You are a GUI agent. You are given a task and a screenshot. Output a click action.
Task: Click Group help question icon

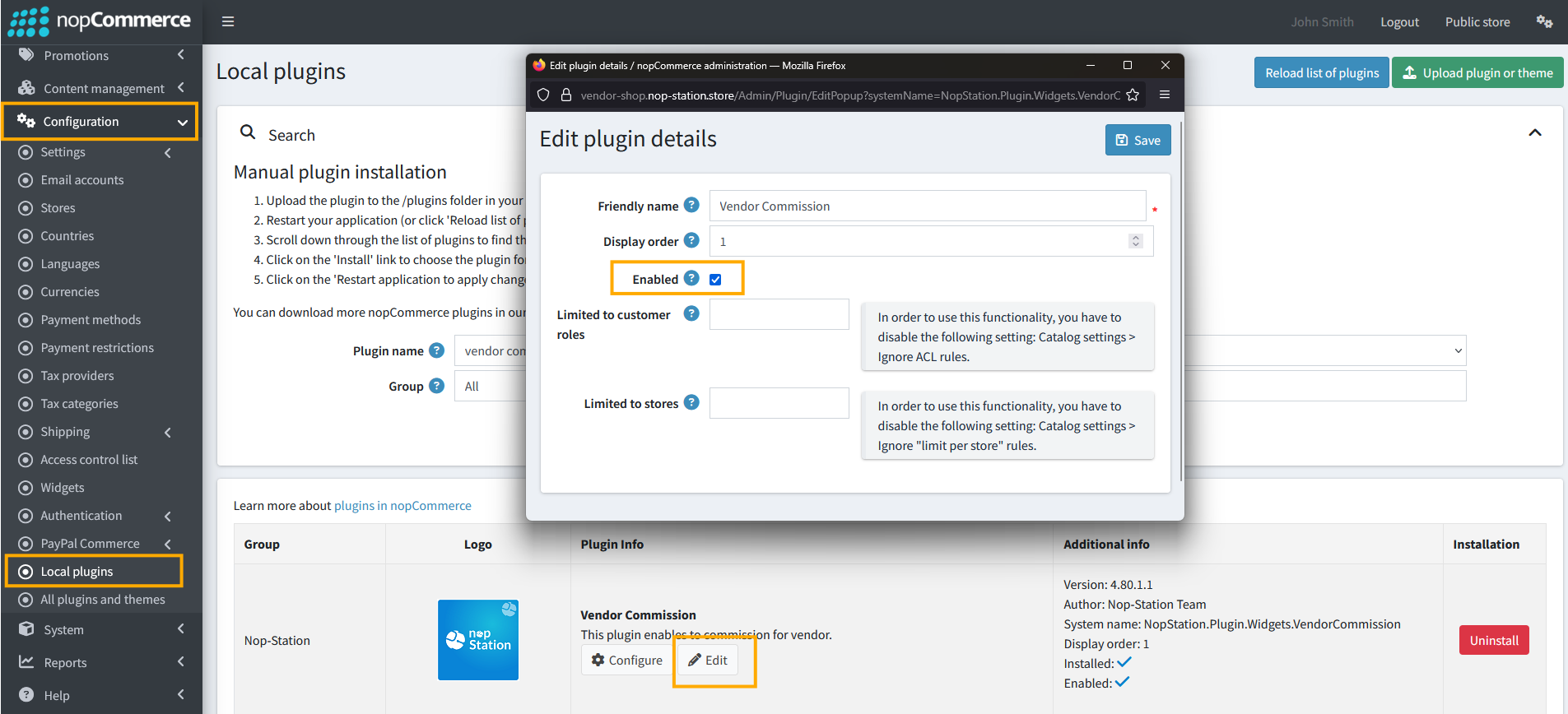tap(437, 386)
